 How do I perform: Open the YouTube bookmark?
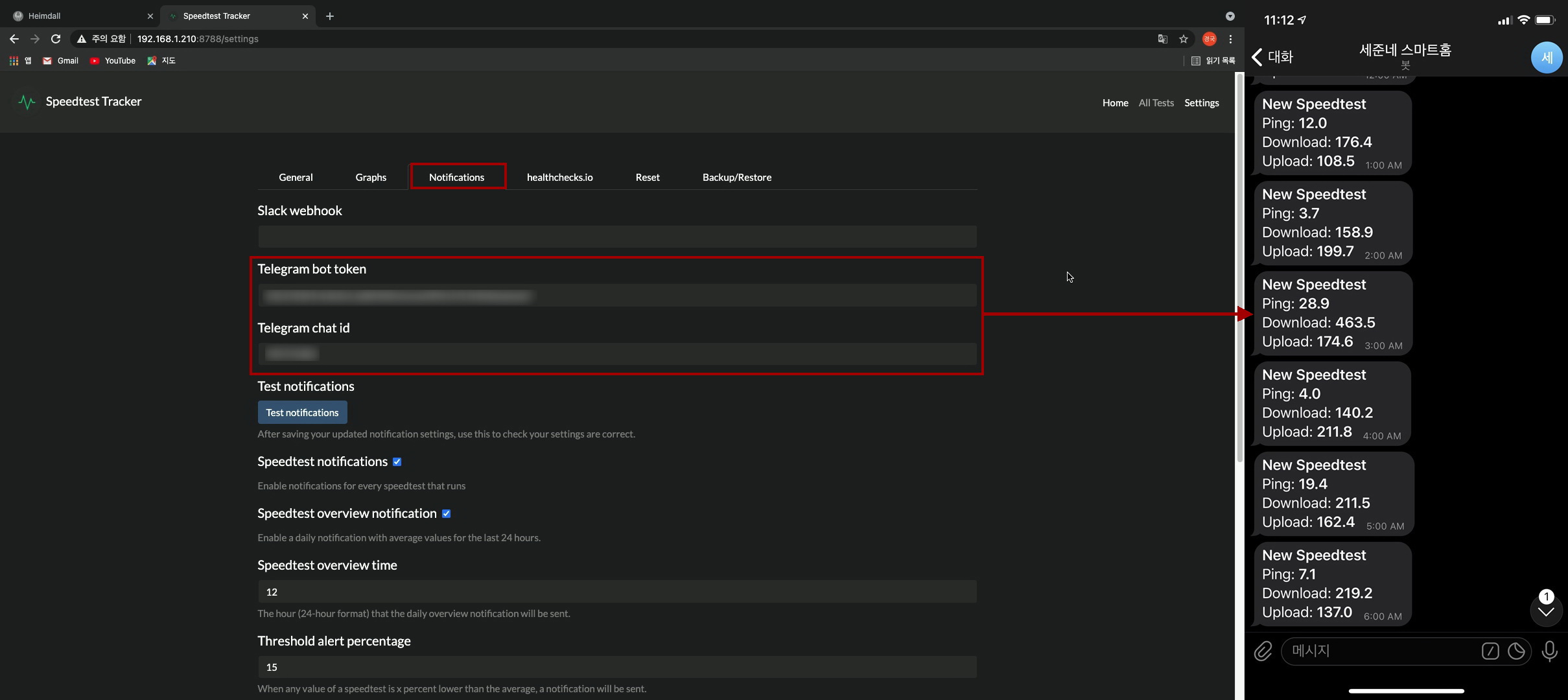(113, 60)
